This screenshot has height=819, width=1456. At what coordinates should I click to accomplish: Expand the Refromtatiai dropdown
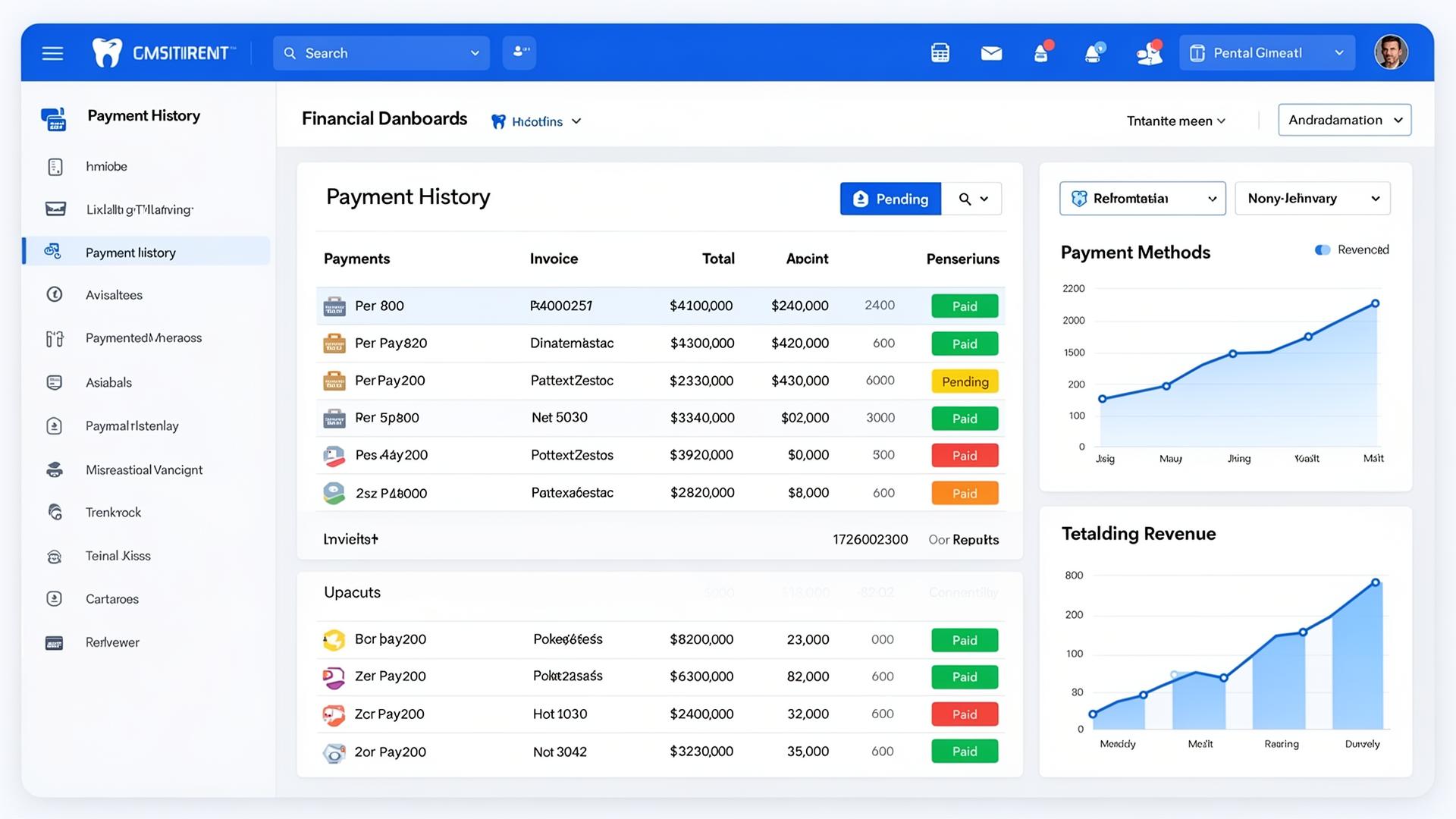tap(1142, 198)
